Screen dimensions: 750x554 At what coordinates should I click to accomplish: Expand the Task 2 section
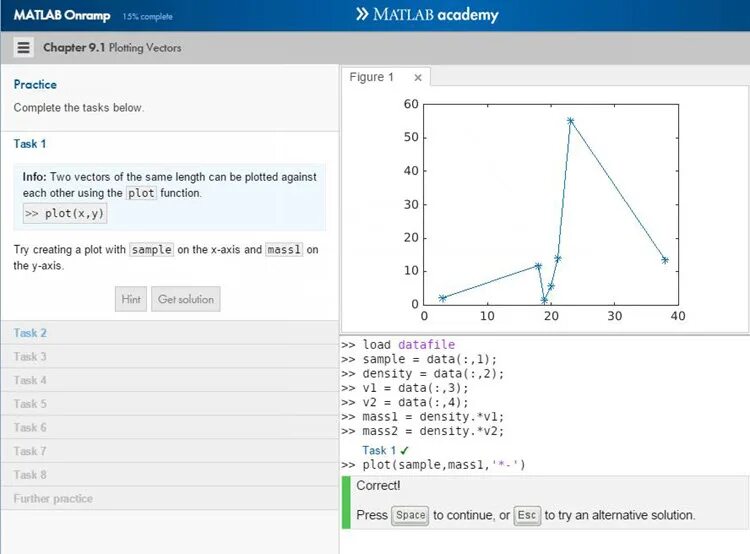click(170, 333)
